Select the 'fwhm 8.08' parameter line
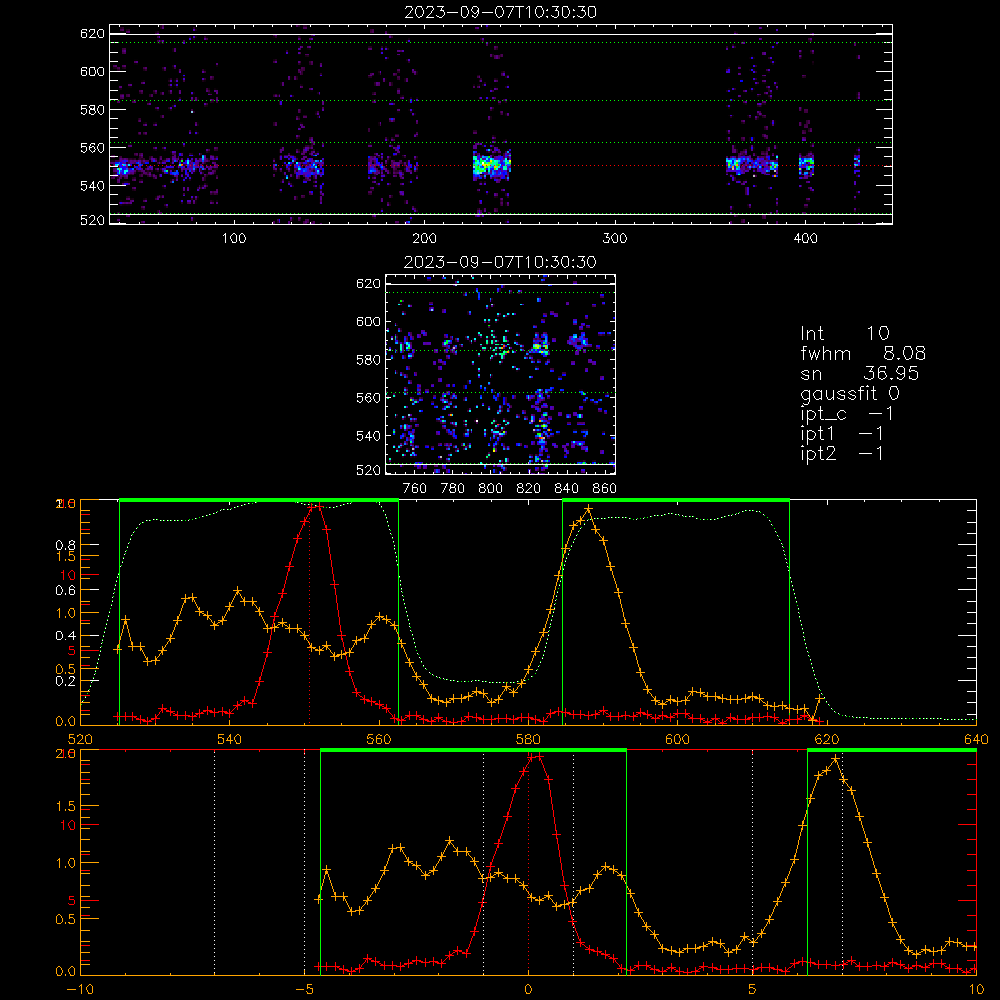The height and width of the screenshot is (1000, 1000). (x=863, y=353)
